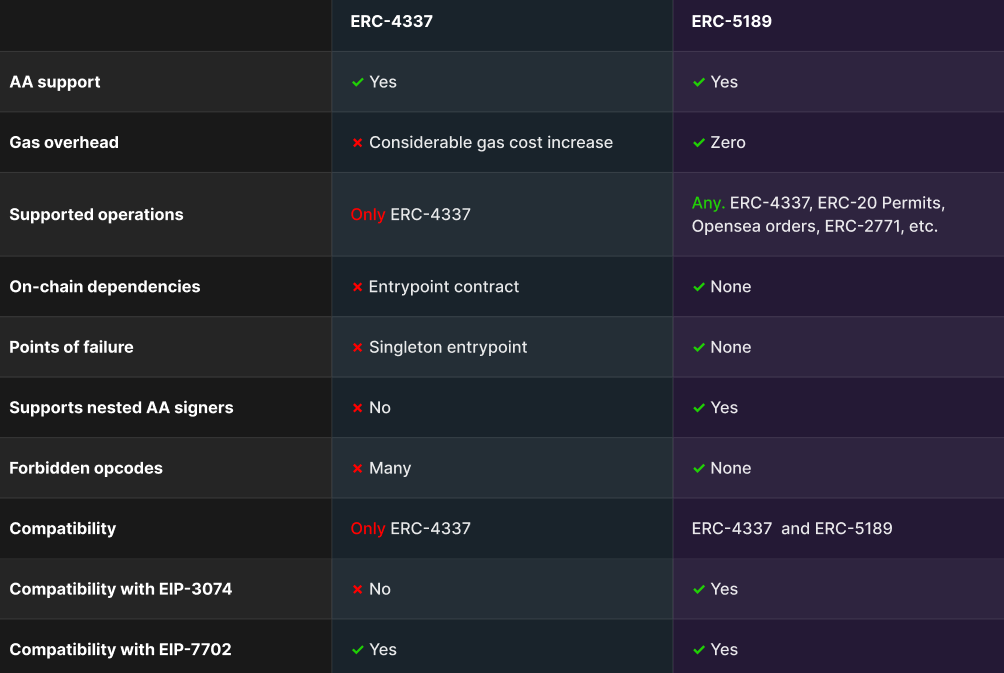Click green checkmark beside Zero
The height and width of the screenshot is (673, 1004).
pyautogui.click(x=699, y=143)
